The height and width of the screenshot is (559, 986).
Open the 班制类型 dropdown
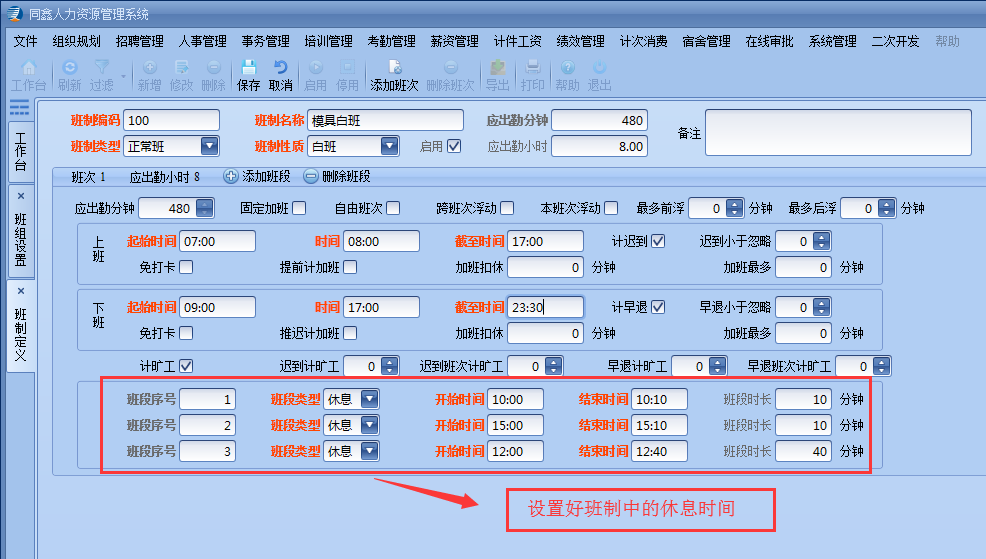(x=209, y=146)
